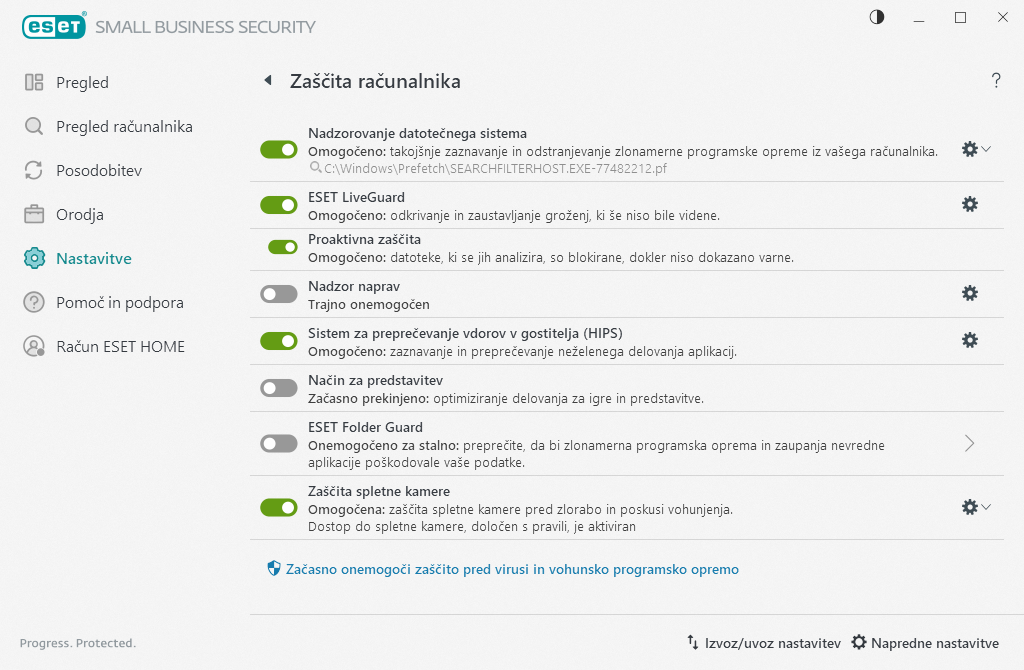Screen dimensions: 1024x670
Task: Open Nadzor naprav settings gear
Action: (969, 293)
